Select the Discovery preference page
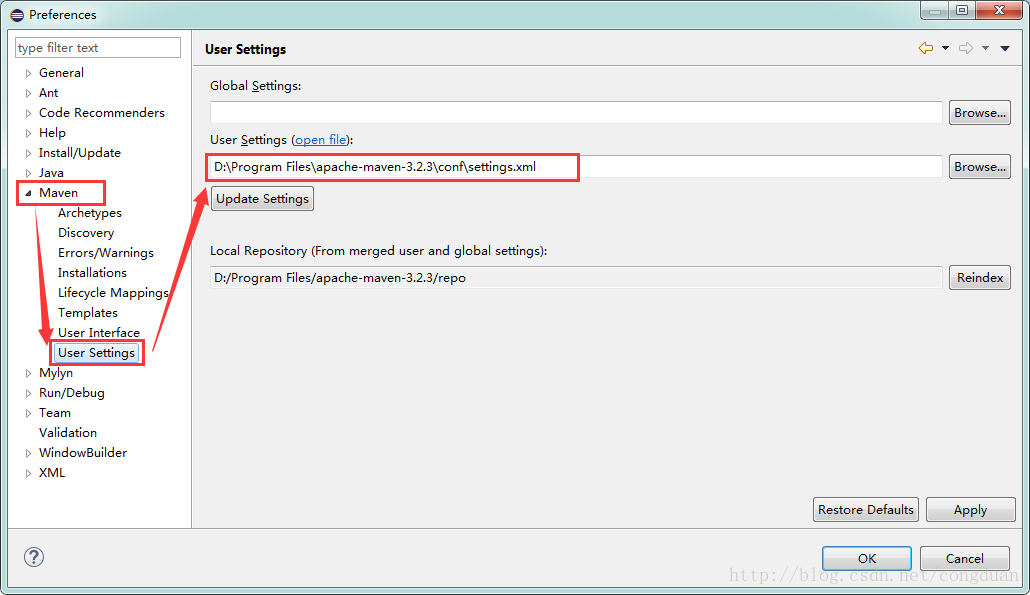 point(85,232)
